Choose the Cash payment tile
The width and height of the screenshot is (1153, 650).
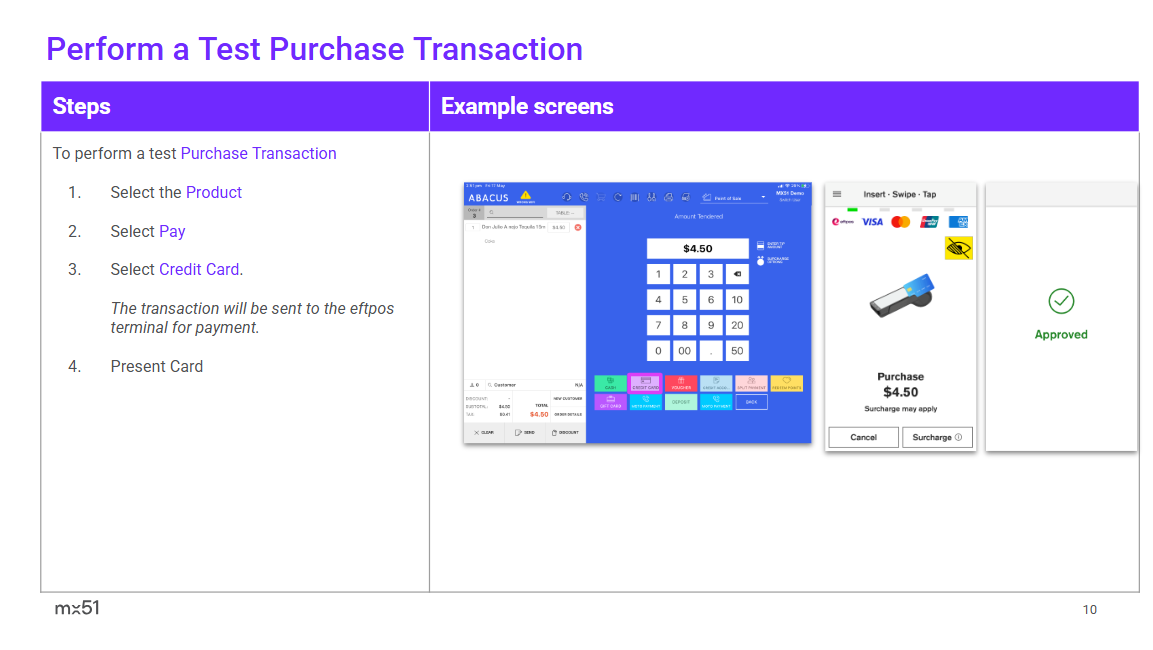(x=610, y=384)
